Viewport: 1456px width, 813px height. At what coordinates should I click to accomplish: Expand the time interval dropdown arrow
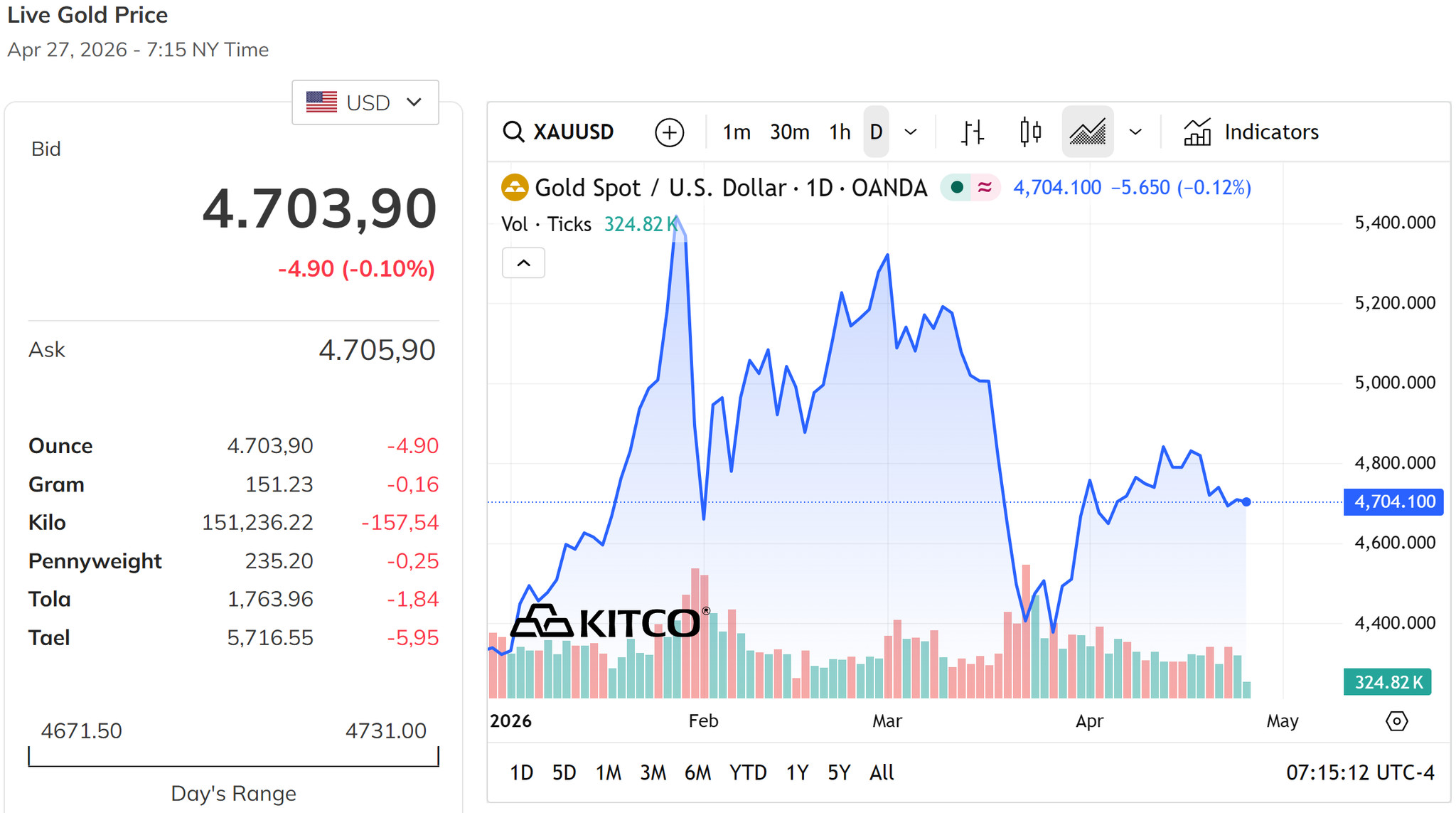(x=910, y=132)
